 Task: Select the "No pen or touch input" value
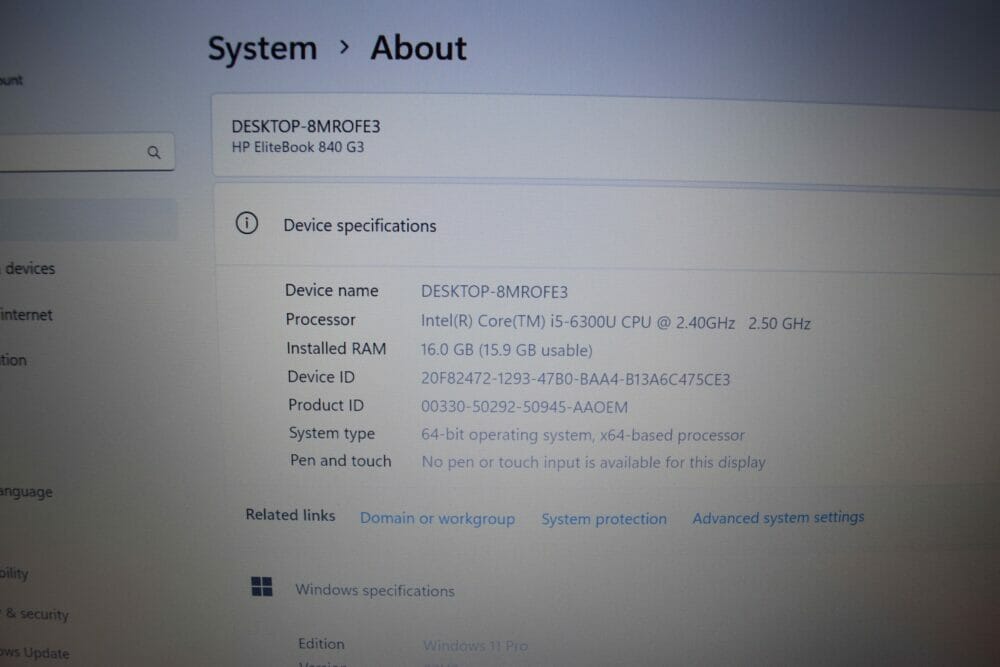click(594, 462)
